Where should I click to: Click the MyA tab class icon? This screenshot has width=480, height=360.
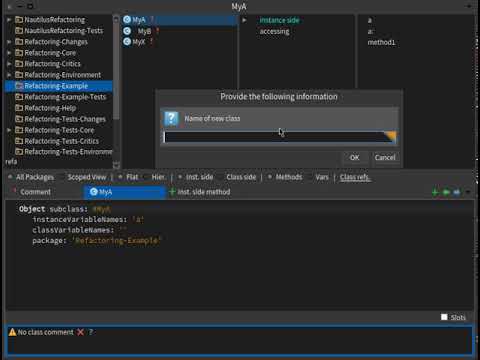click(94, 192)
